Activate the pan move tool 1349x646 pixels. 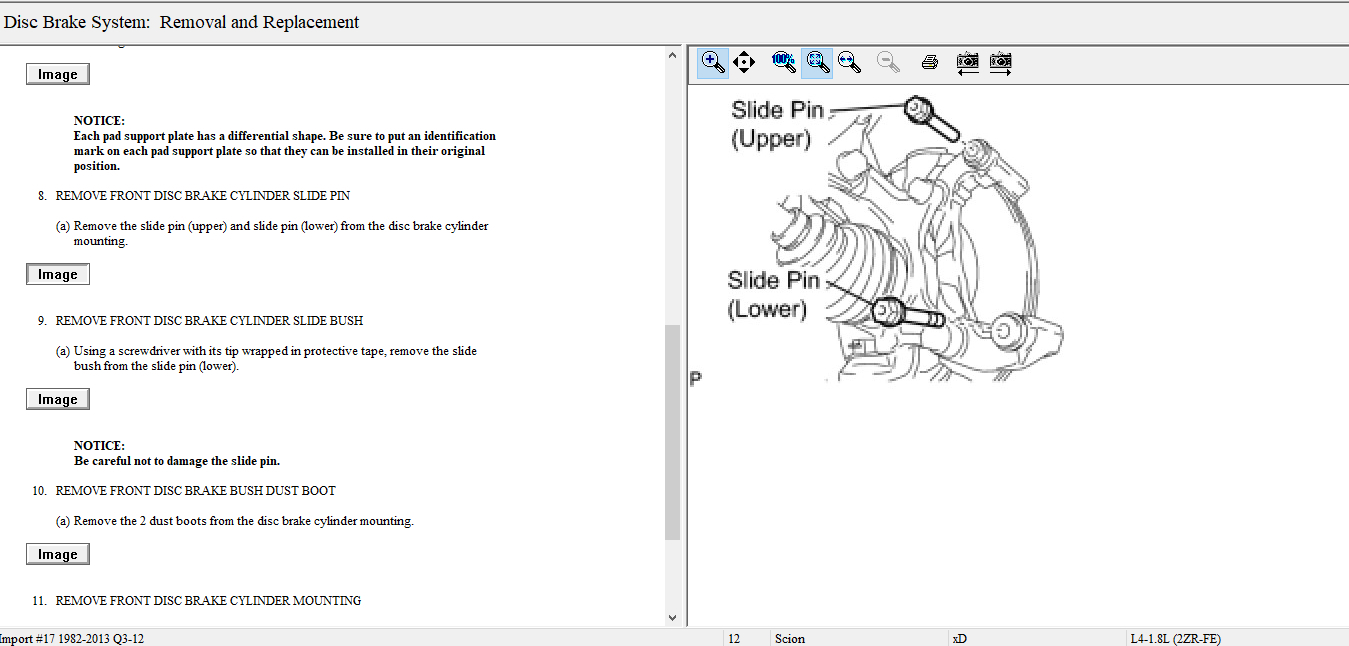[744, 62]
